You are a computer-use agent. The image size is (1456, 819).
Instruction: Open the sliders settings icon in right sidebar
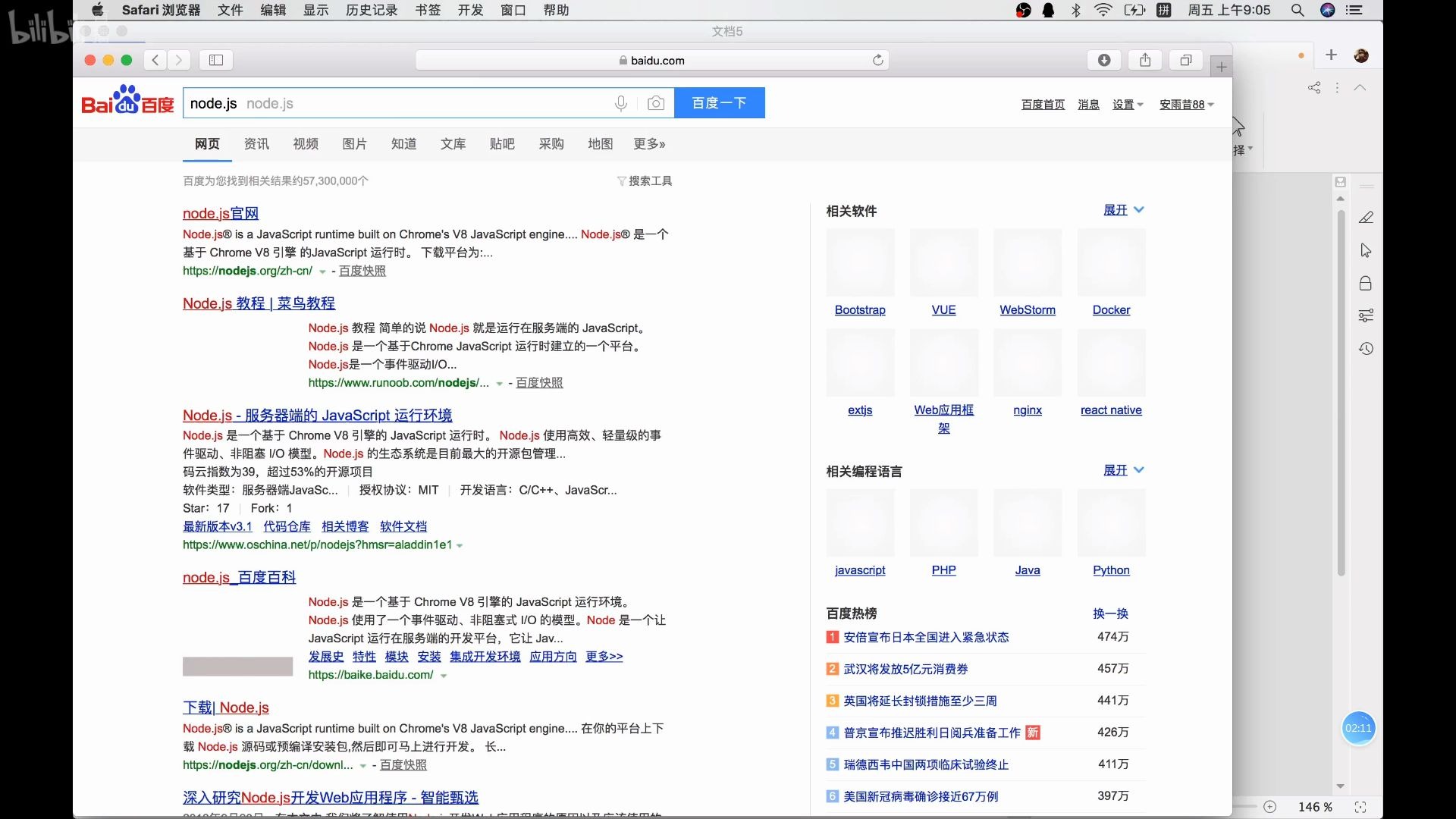(x=1366, y=315)
